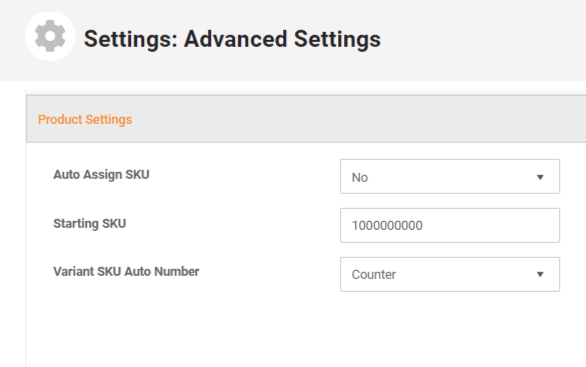
Task: Click the 'Variant SKU Auto Number' label
Action: click(126, 272)
